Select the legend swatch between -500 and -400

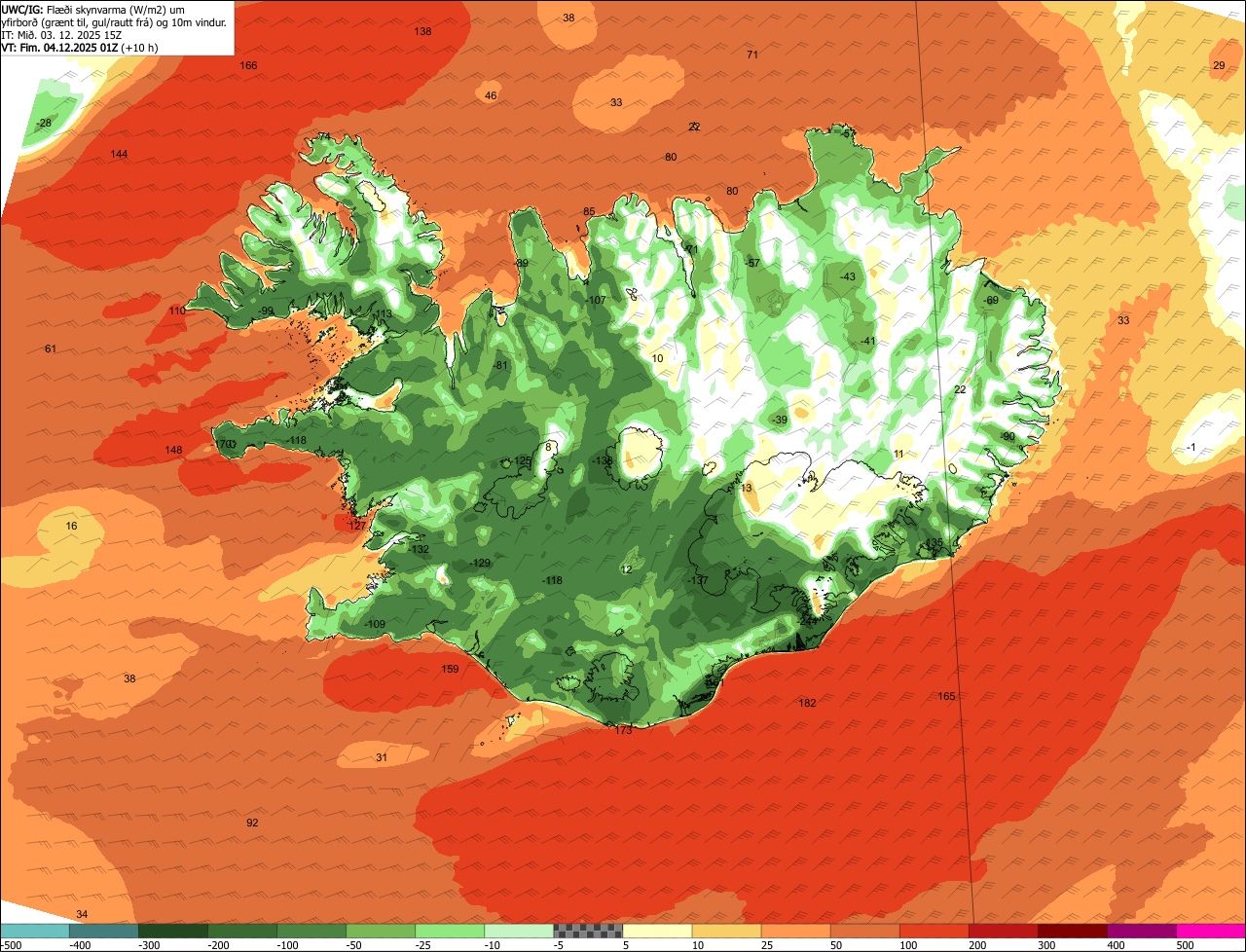[x=34, y=931]
